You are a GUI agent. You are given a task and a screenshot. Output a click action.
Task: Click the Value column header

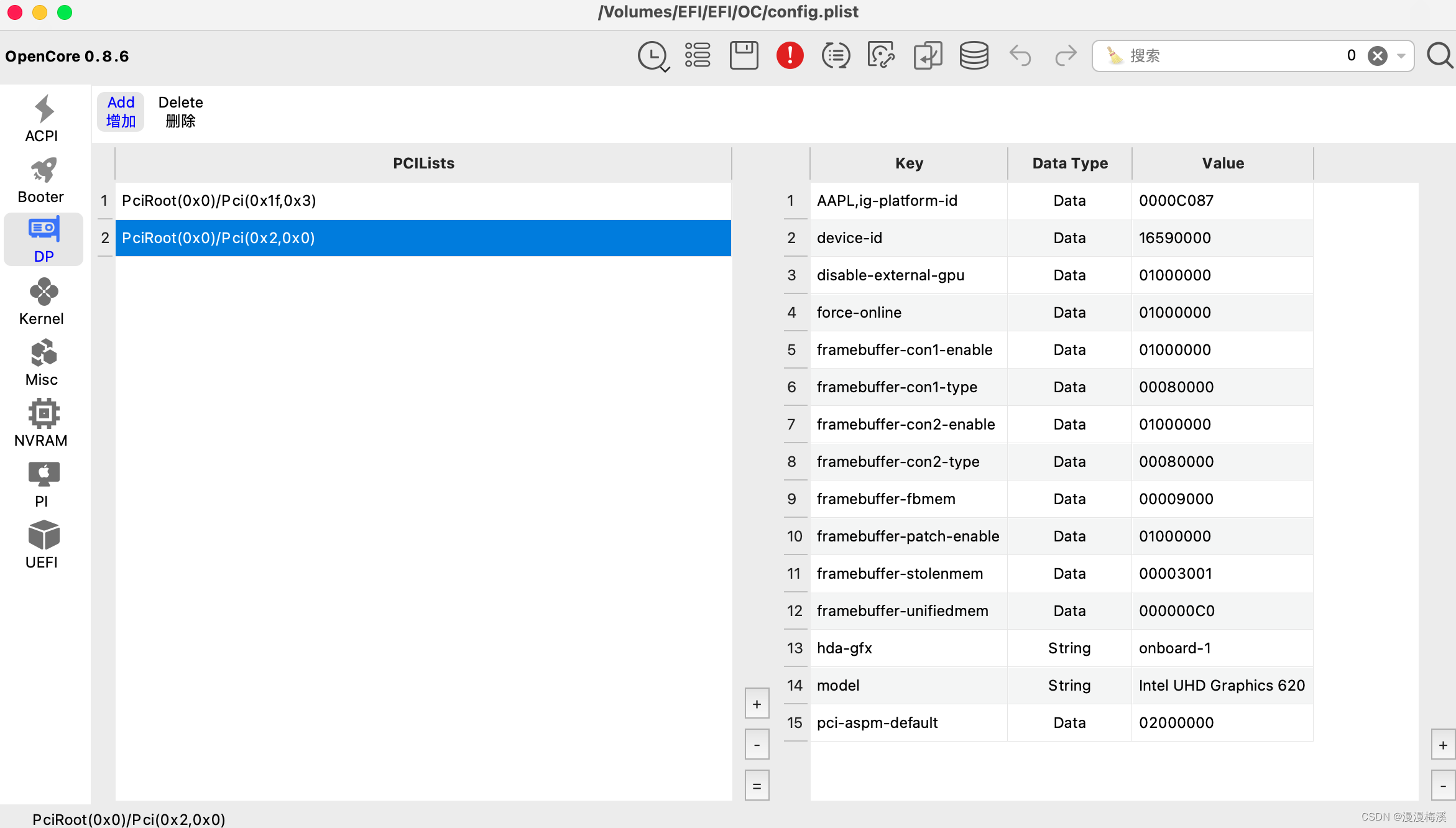click(x=1223, y=163)
